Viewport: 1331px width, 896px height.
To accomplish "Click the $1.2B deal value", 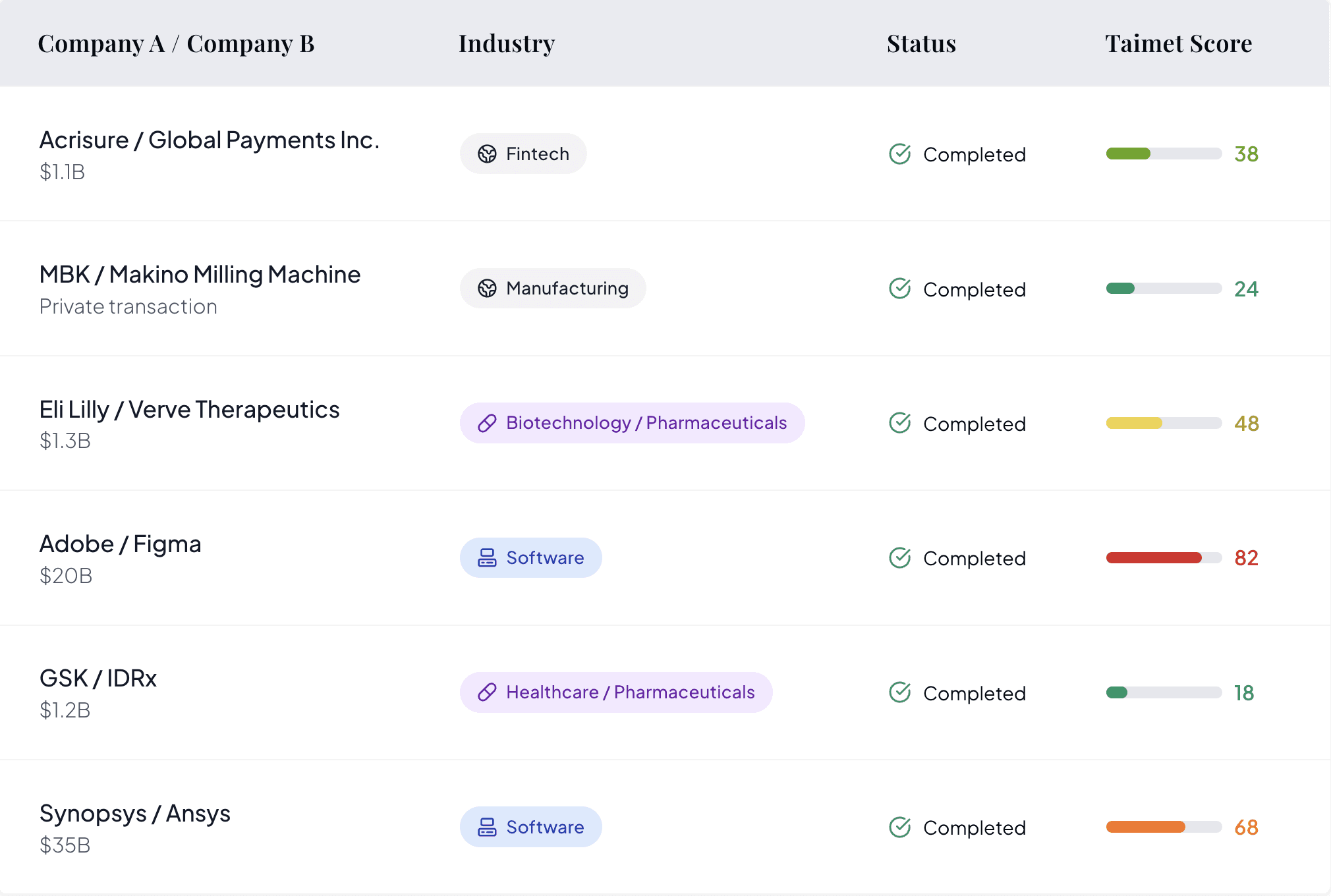I will 65,710.
